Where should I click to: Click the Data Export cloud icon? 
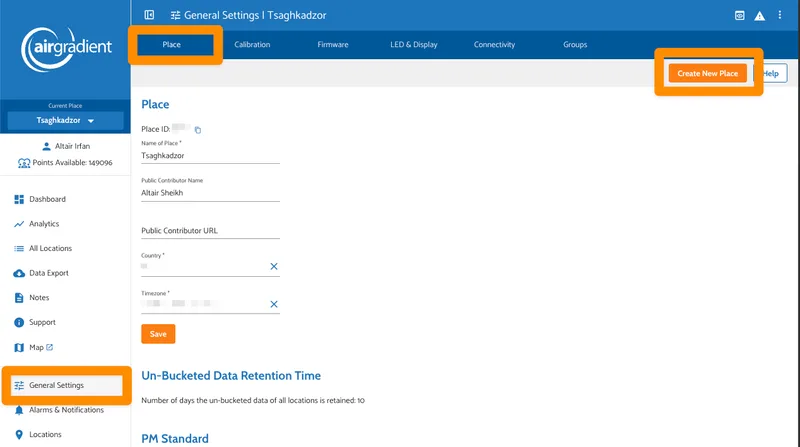point(19,273)
